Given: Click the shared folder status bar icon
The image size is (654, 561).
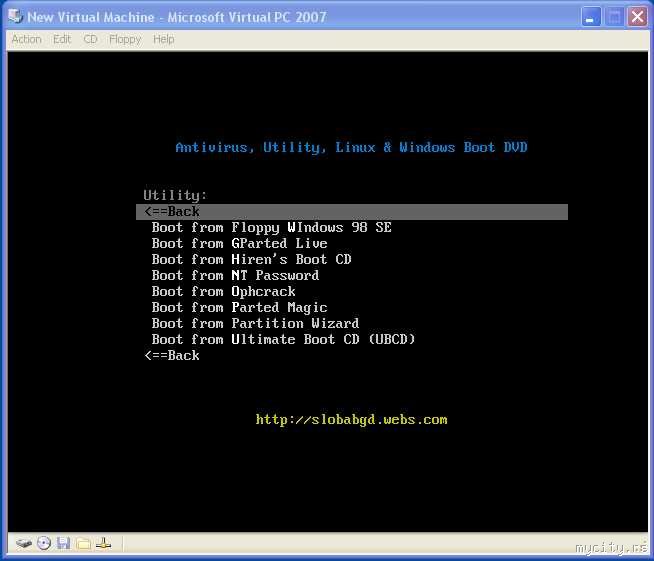Looking at the screenshot, I should 84,543.
